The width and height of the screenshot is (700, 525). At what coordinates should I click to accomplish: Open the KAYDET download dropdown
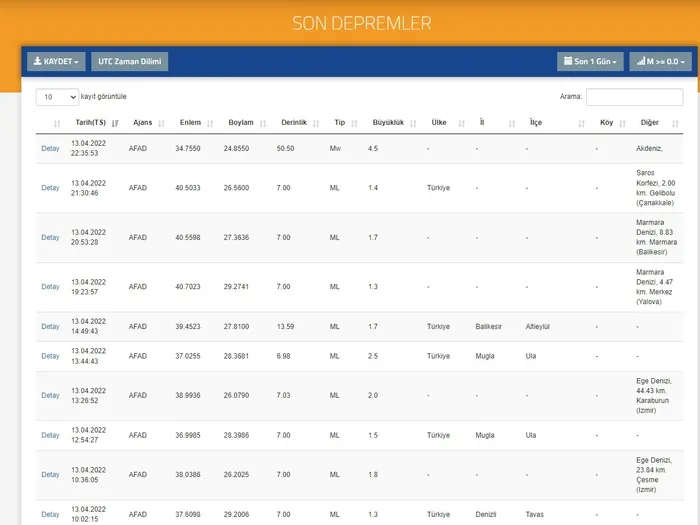56,62
